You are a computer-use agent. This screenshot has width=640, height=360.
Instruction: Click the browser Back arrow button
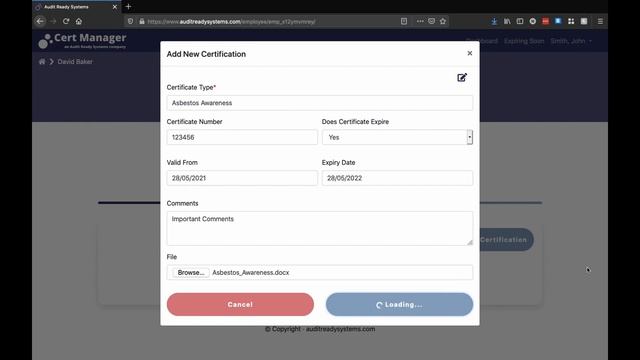(40, 21)
